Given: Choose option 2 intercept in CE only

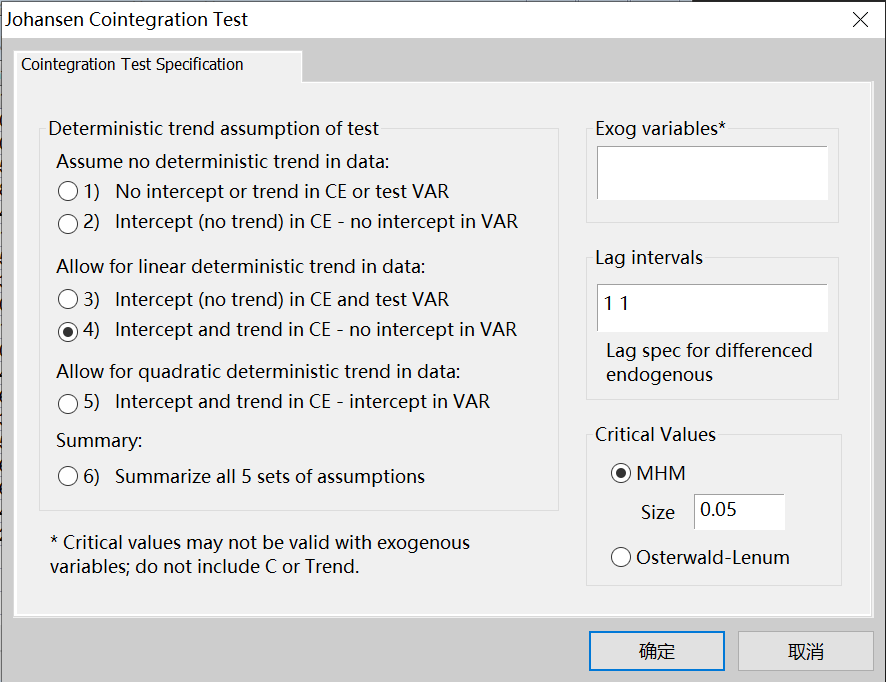Looking at the screenshot, I should (68, 222).
